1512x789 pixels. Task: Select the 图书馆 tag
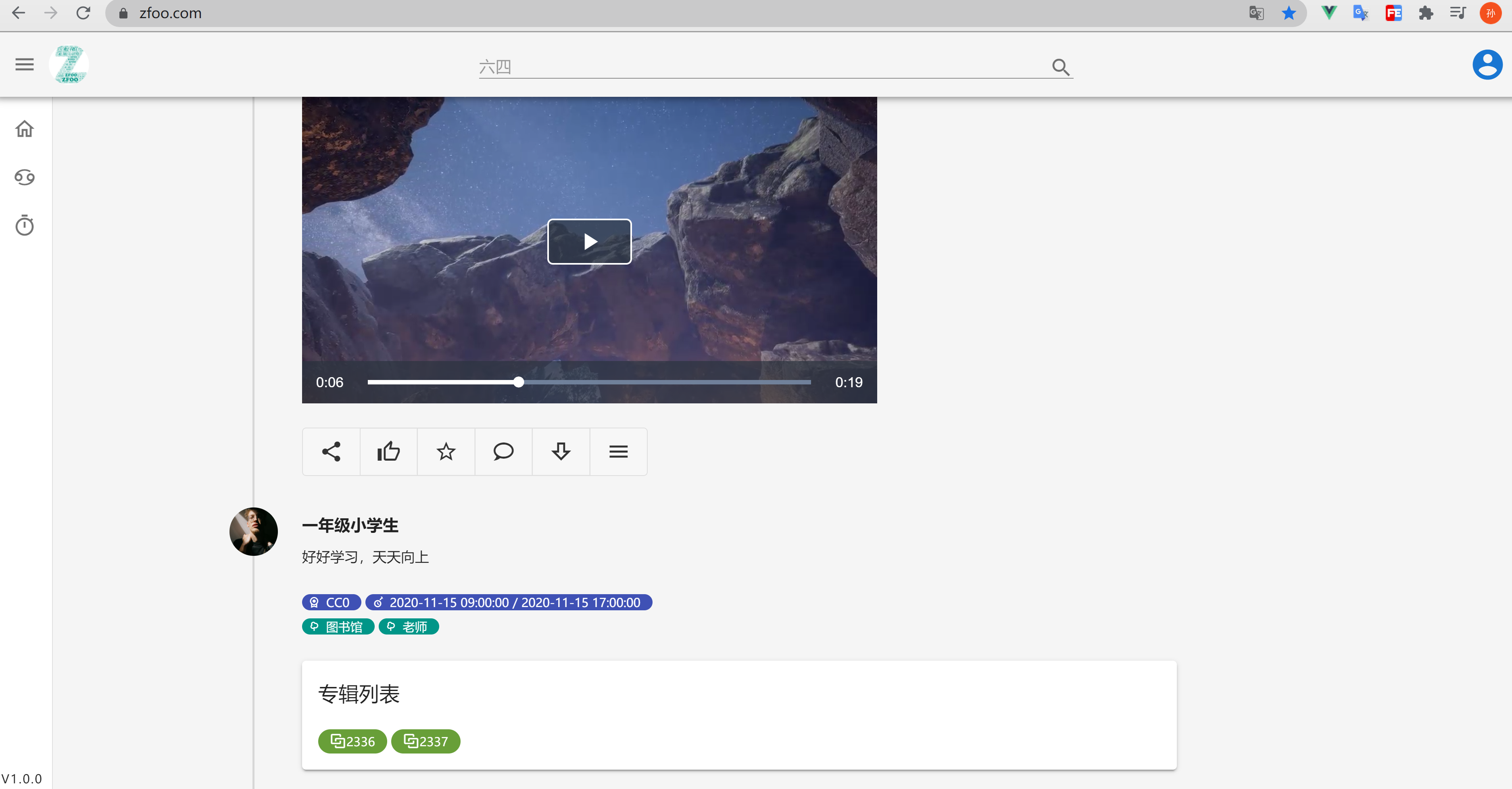(338, 627)
